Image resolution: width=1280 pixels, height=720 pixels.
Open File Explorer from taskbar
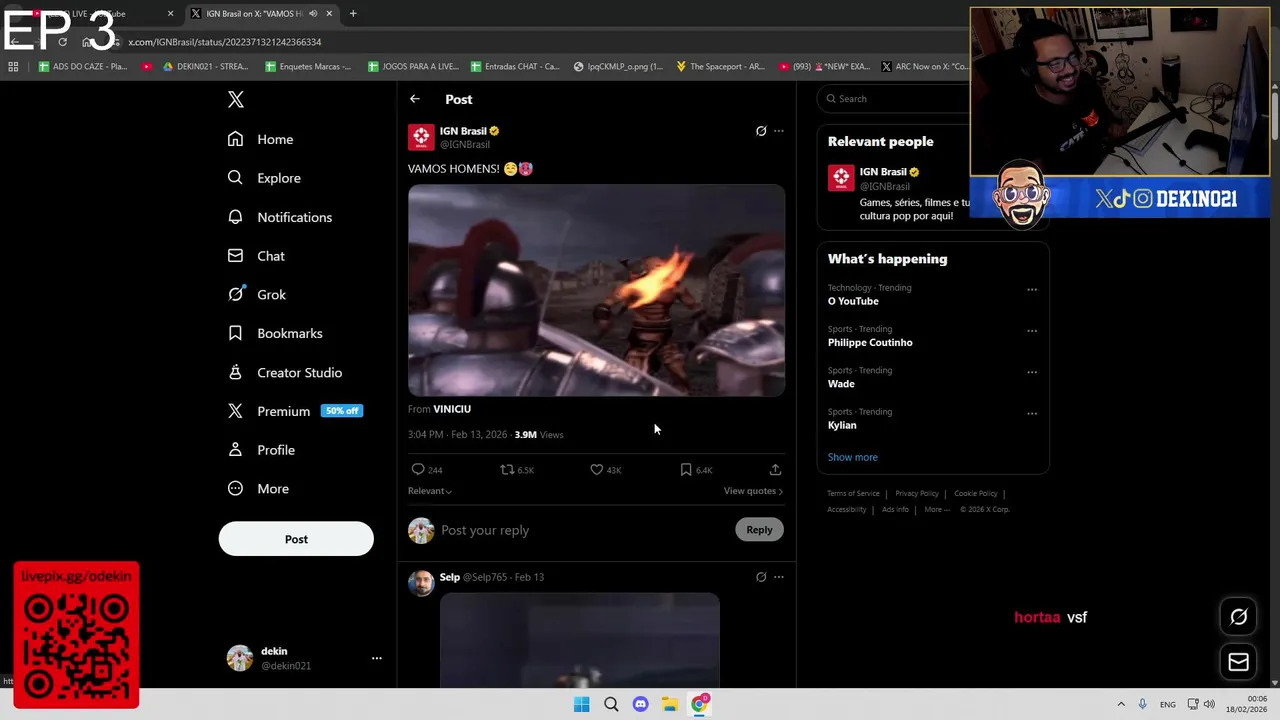[x=670, y=704]
